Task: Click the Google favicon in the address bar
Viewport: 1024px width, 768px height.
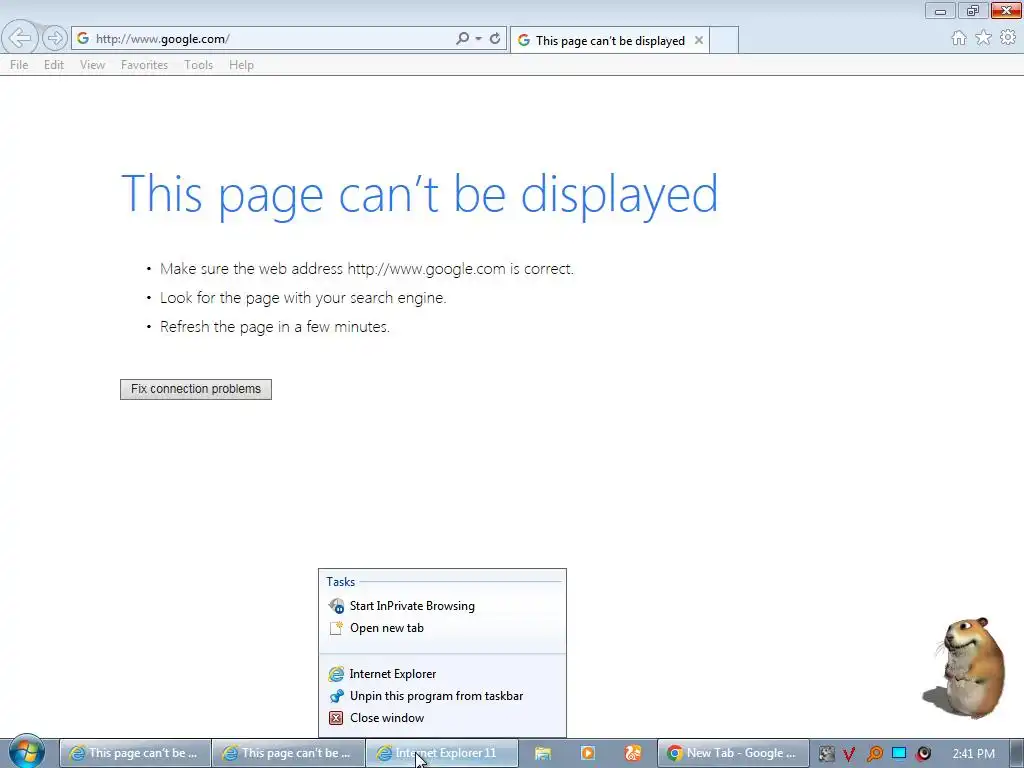Action: click(83, 39)
